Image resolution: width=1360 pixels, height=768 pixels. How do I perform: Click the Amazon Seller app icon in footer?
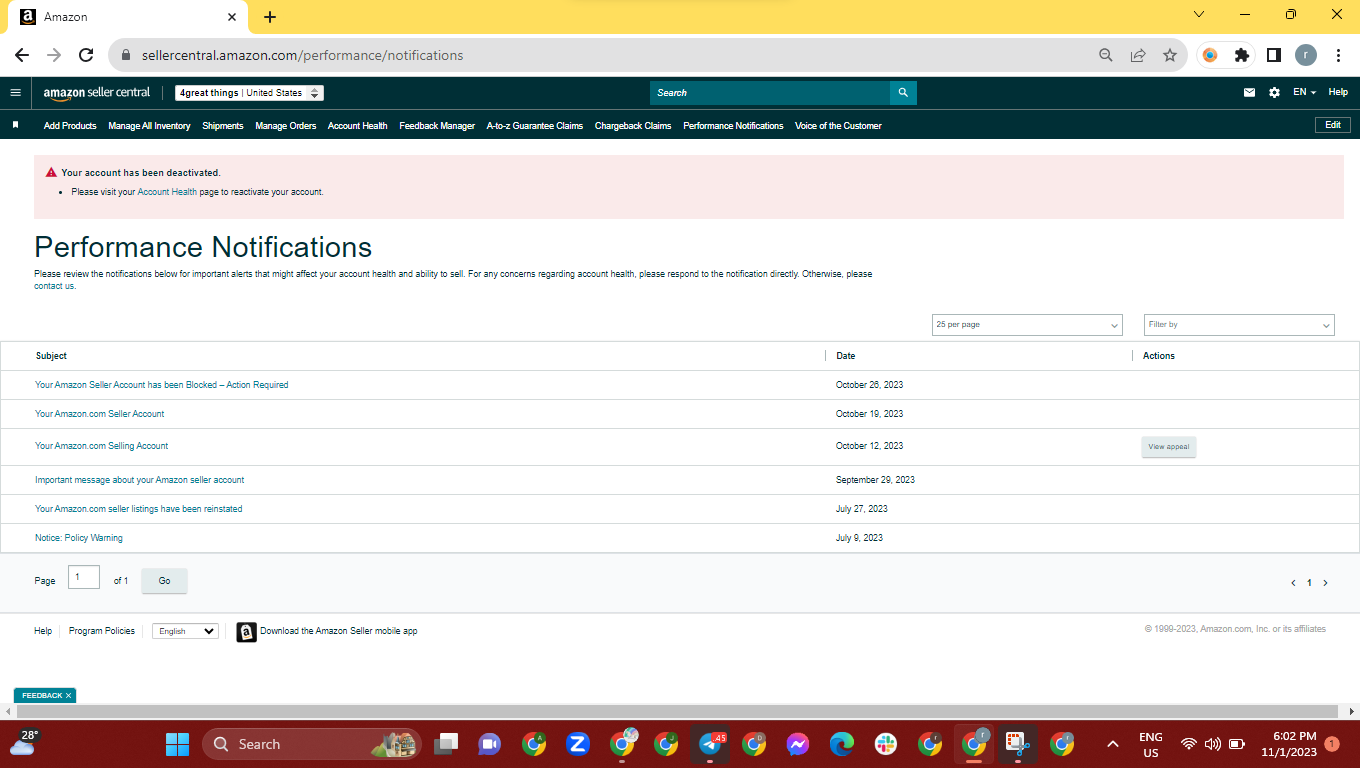tap(246, 632)
